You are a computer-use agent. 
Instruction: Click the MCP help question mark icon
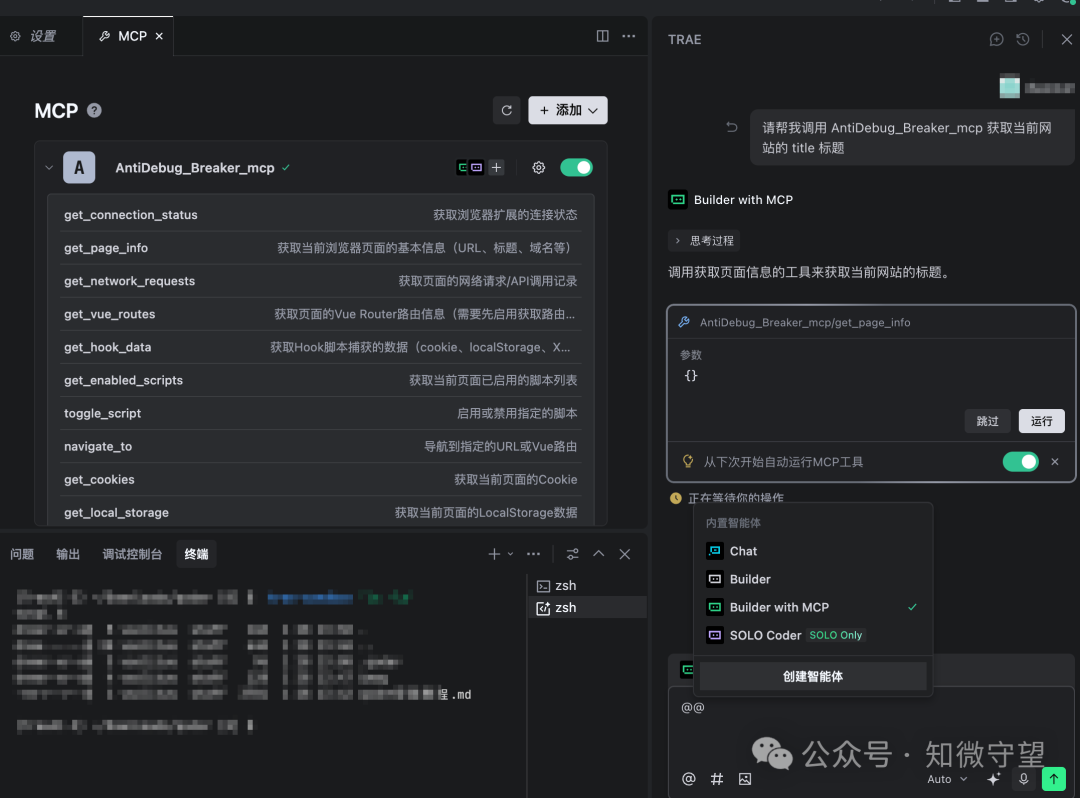(94, 110)
